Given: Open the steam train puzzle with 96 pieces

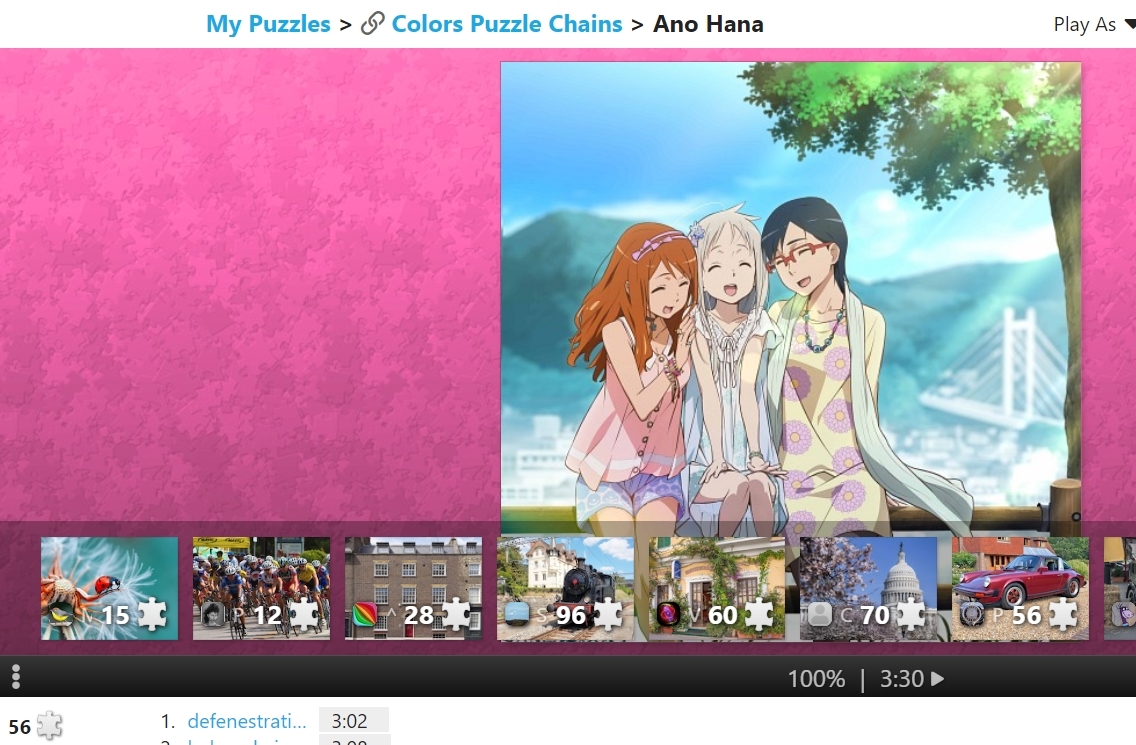Looking at the screenshot, I should [565, 588].
